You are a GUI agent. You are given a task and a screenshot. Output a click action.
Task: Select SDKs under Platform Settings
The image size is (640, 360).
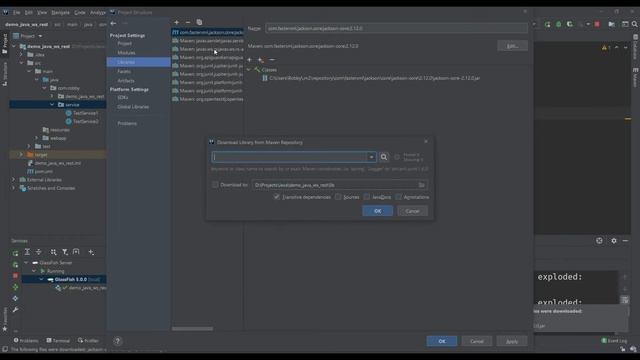(122, 98)
